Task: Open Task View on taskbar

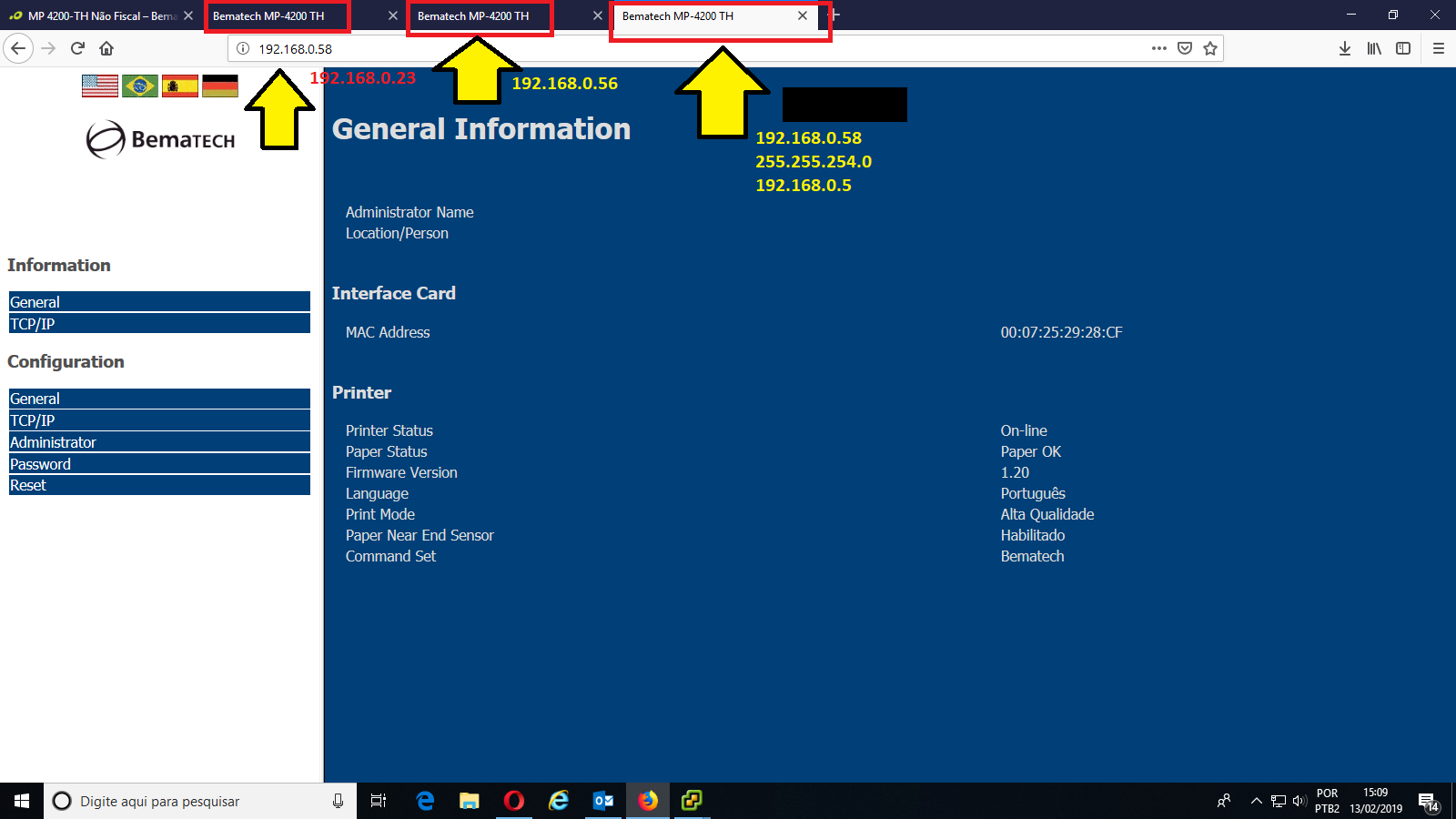Action: 379,801
